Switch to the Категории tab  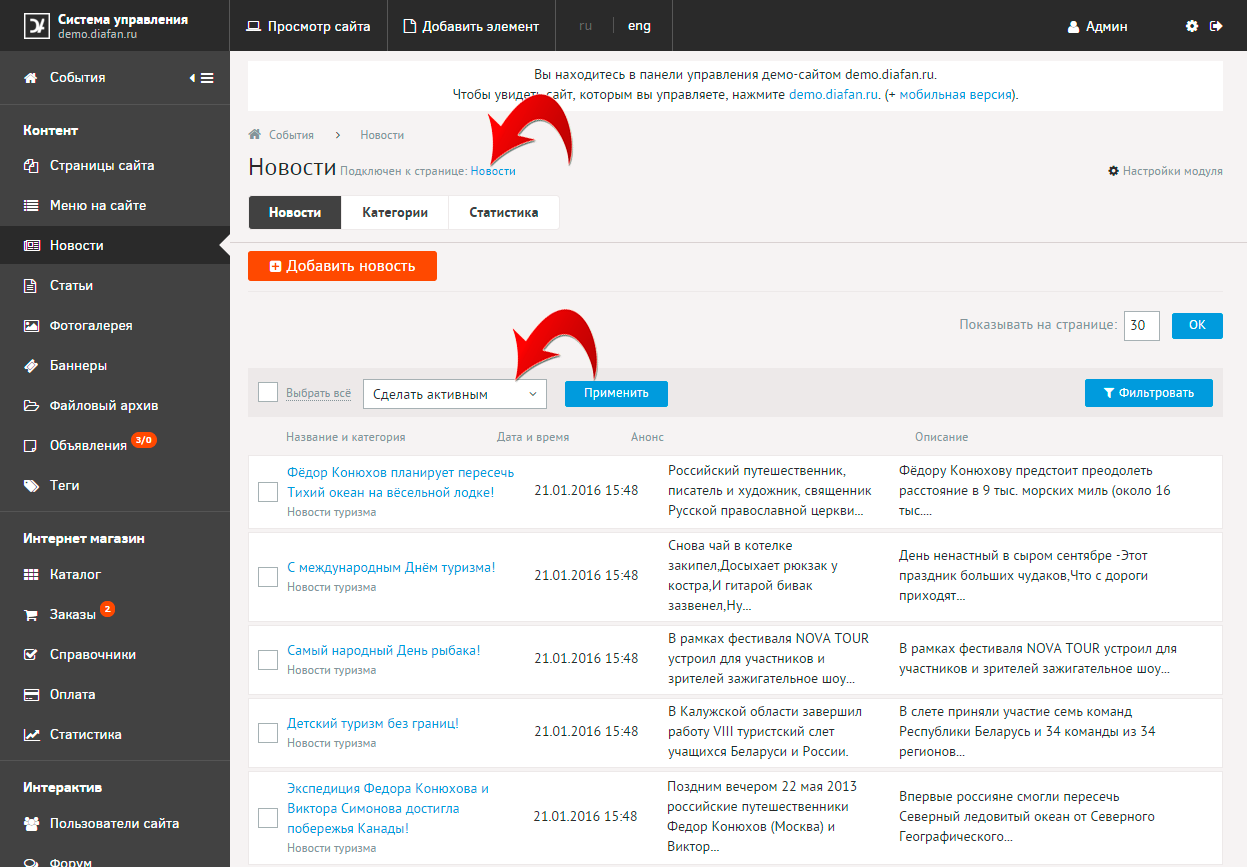[x=395, y=213]
